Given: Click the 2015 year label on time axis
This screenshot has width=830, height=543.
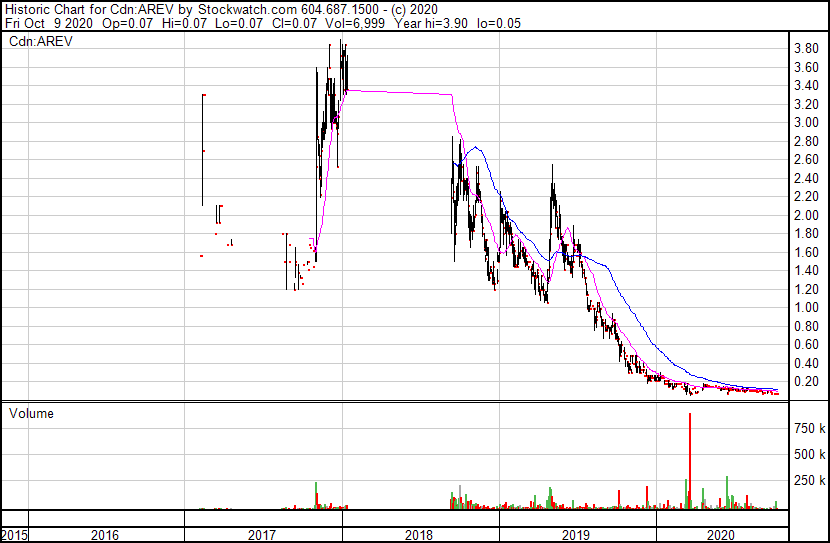Looking at the screenshot, I should tap(14, 535).
